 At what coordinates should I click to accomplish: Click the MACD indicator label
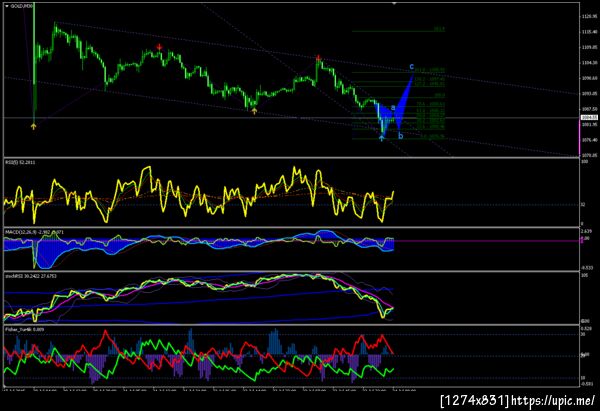pos(34,232)
